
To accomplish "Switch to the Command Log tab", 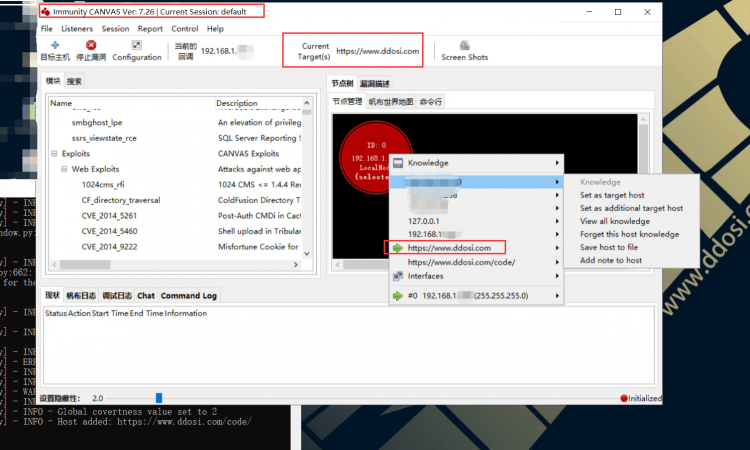I will point(188,296).
